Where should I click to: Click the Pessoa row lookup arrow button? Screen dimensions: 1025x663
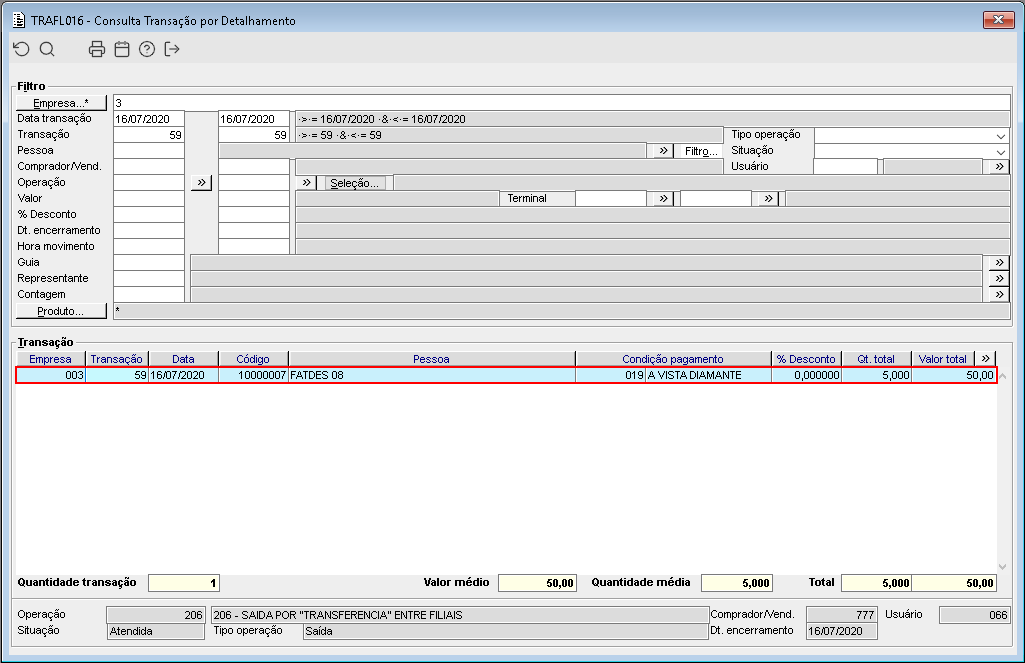pyautogui.click(x=663, y=151)
